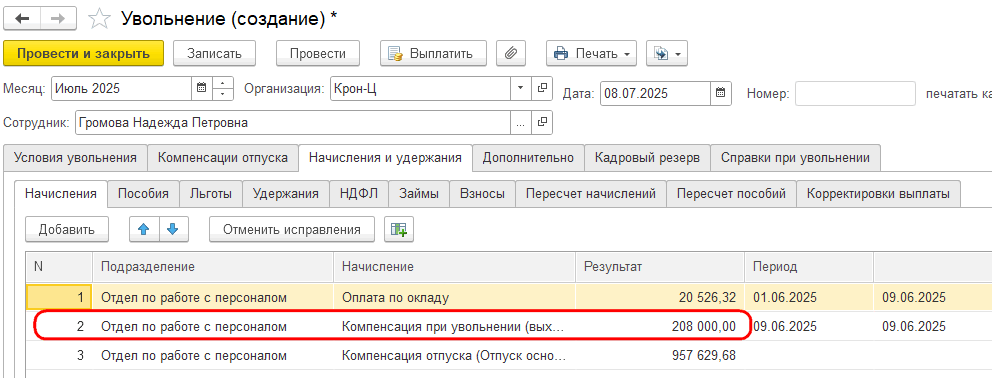Open the create-based-on document menu

[x=666, y=53]
